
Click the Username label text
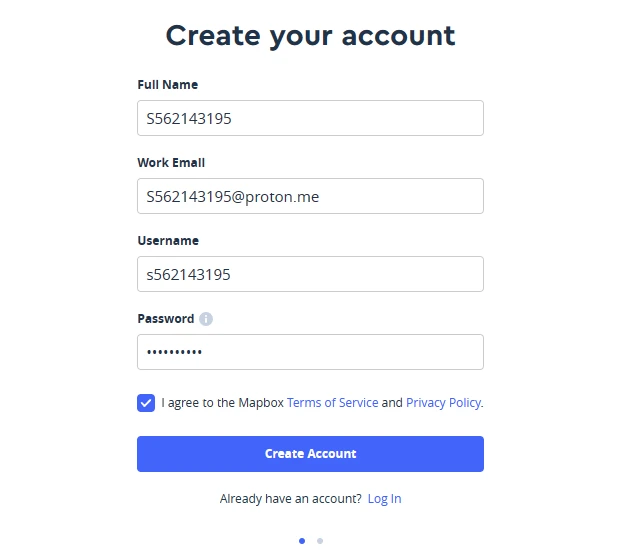pos(168,241)
